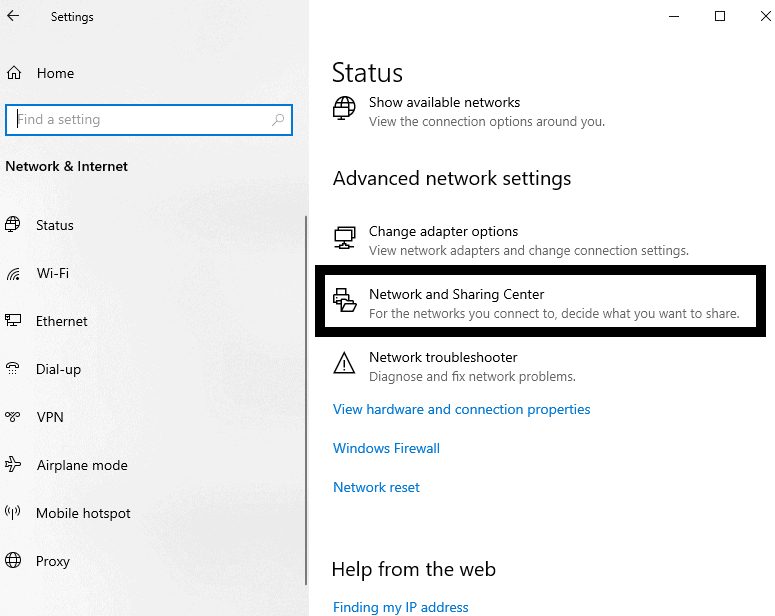Click the Home house icon
Image resolution: width=775 pixels, height=616 pixels.
14,73
